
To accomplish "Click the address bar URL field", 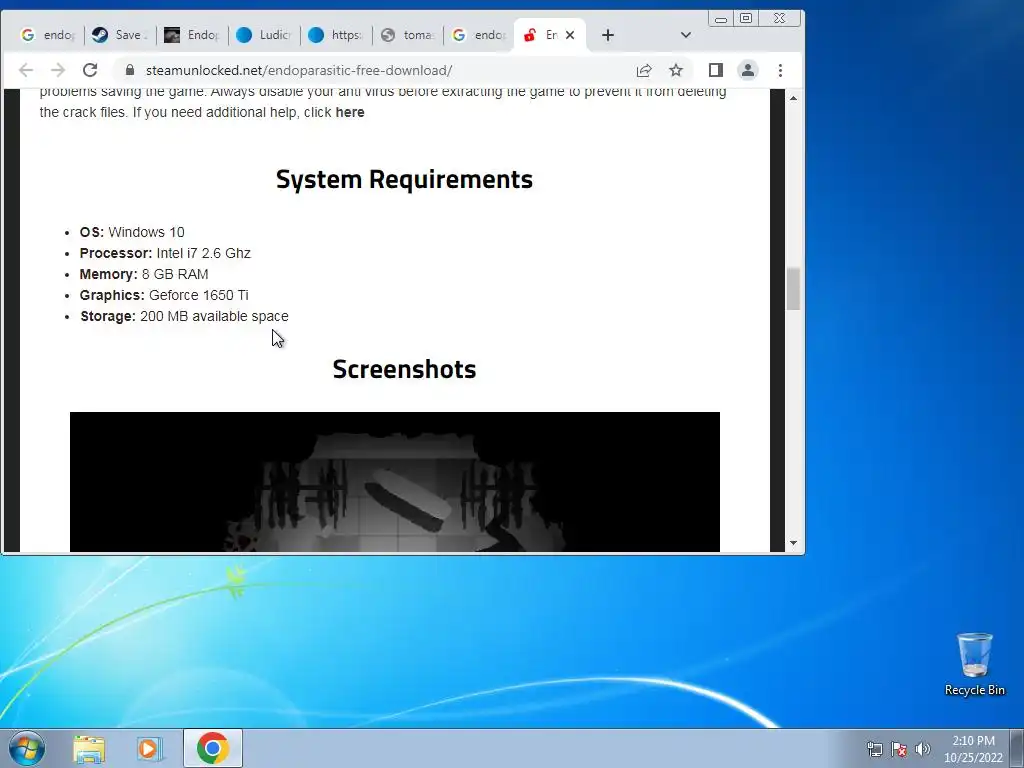I will click(x=379, y=71).
